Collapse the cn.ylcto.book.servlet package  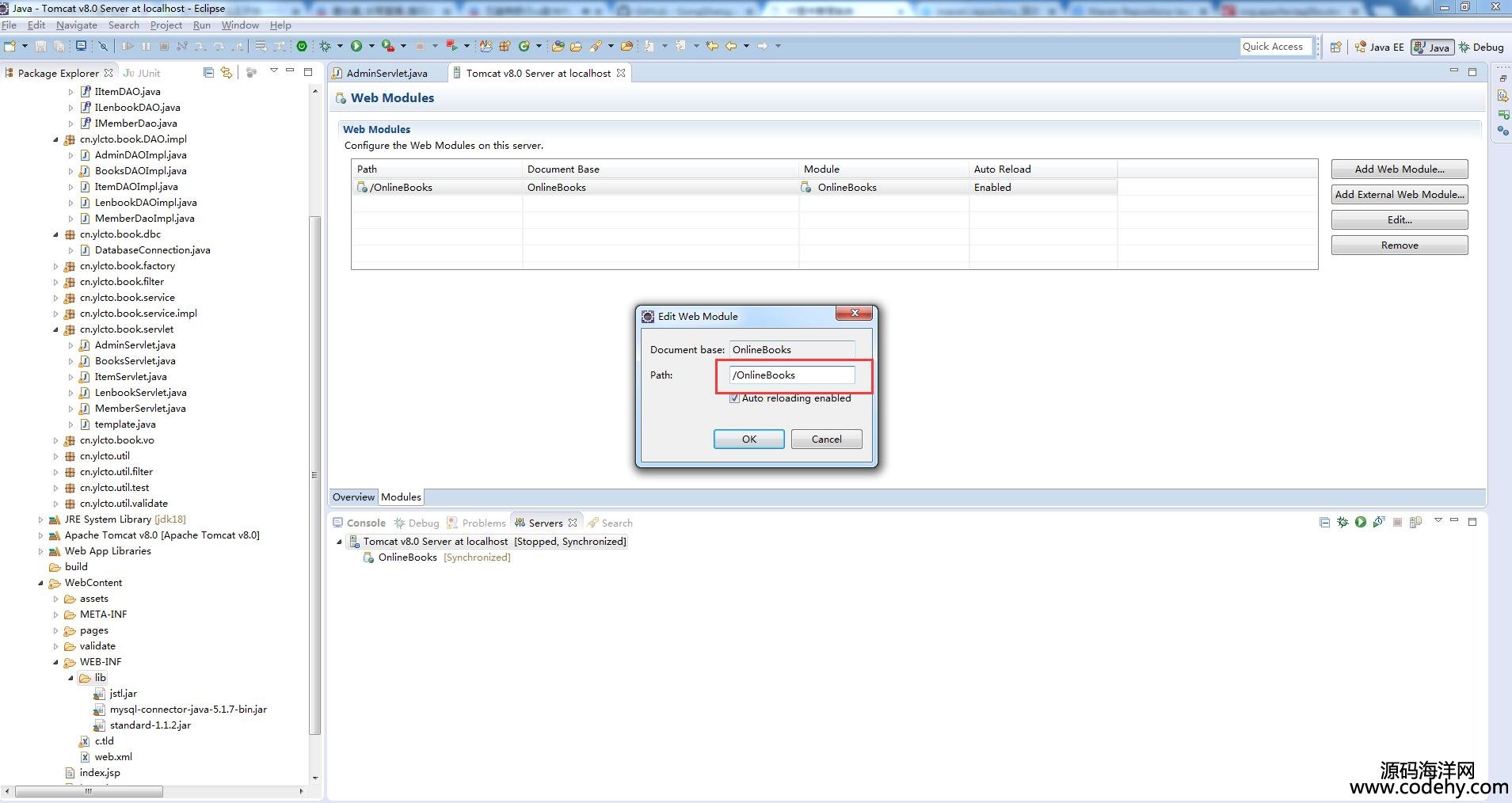(x=55, y=329)
